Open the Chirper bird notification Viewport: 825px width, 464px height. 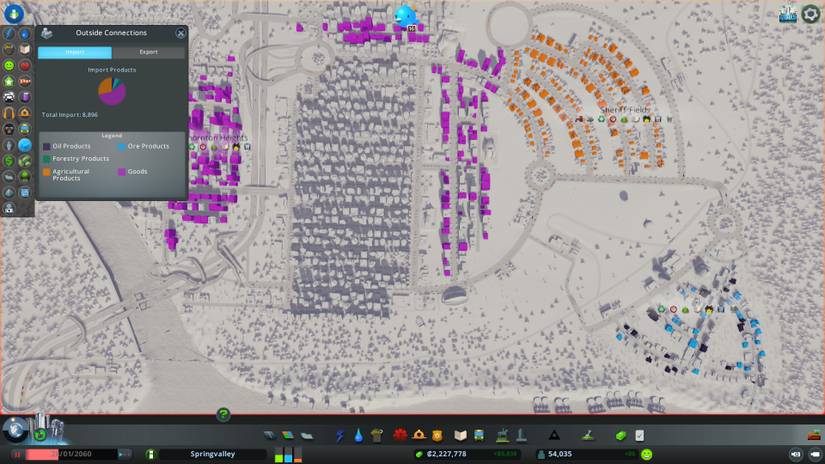(406, 15)
